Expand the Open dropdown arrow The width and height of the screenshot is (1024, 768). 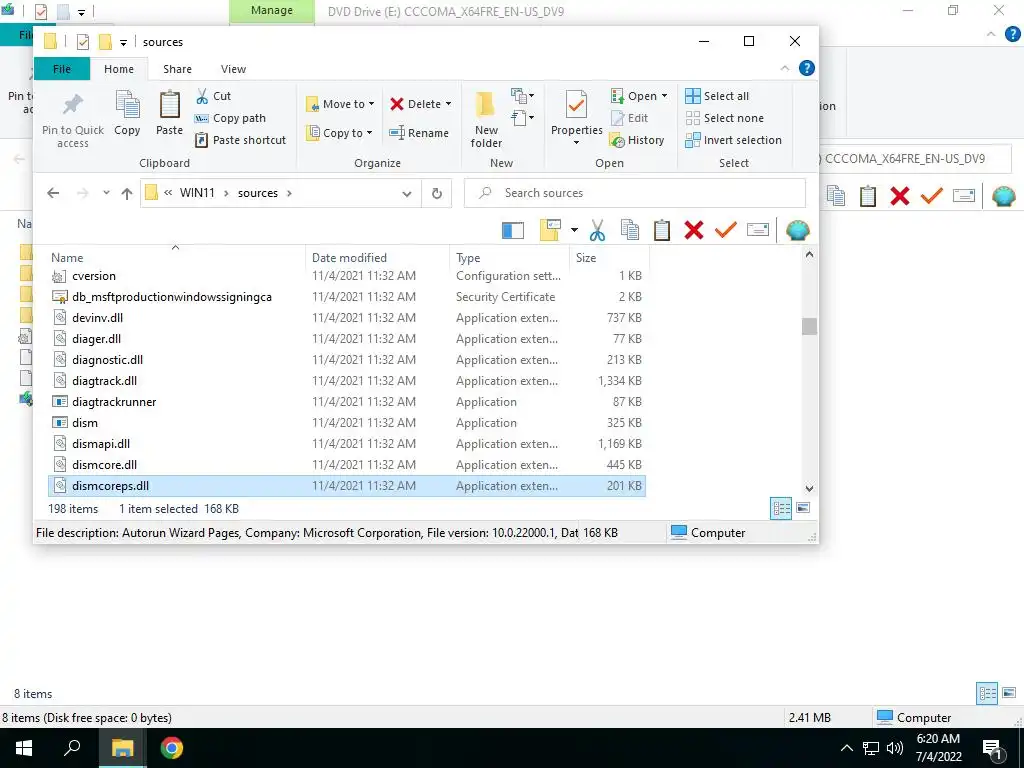664,96
